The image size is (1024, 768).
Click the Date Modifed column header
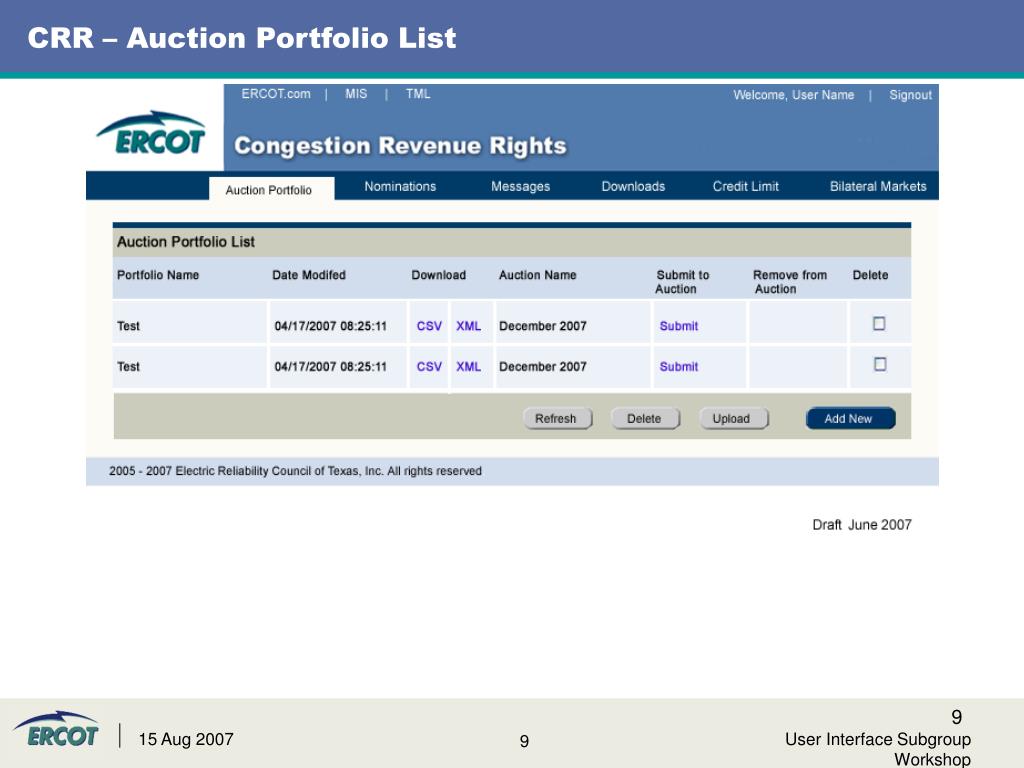pos(309,275)
